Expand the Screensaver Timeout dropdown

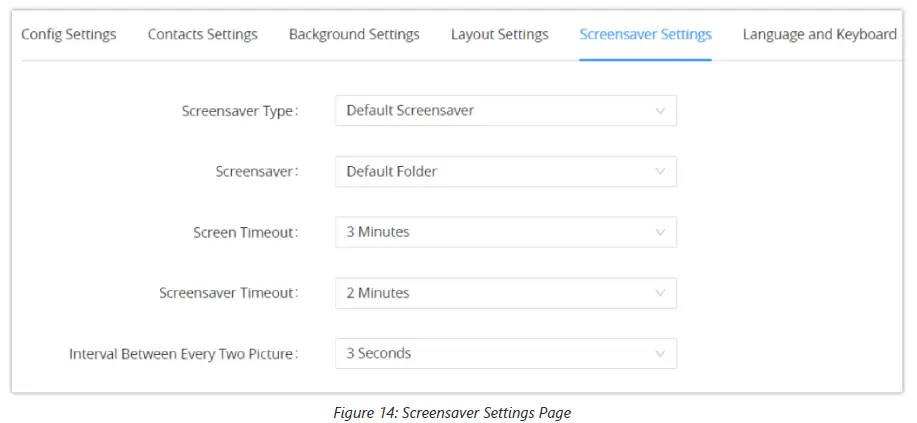[505, 293]
